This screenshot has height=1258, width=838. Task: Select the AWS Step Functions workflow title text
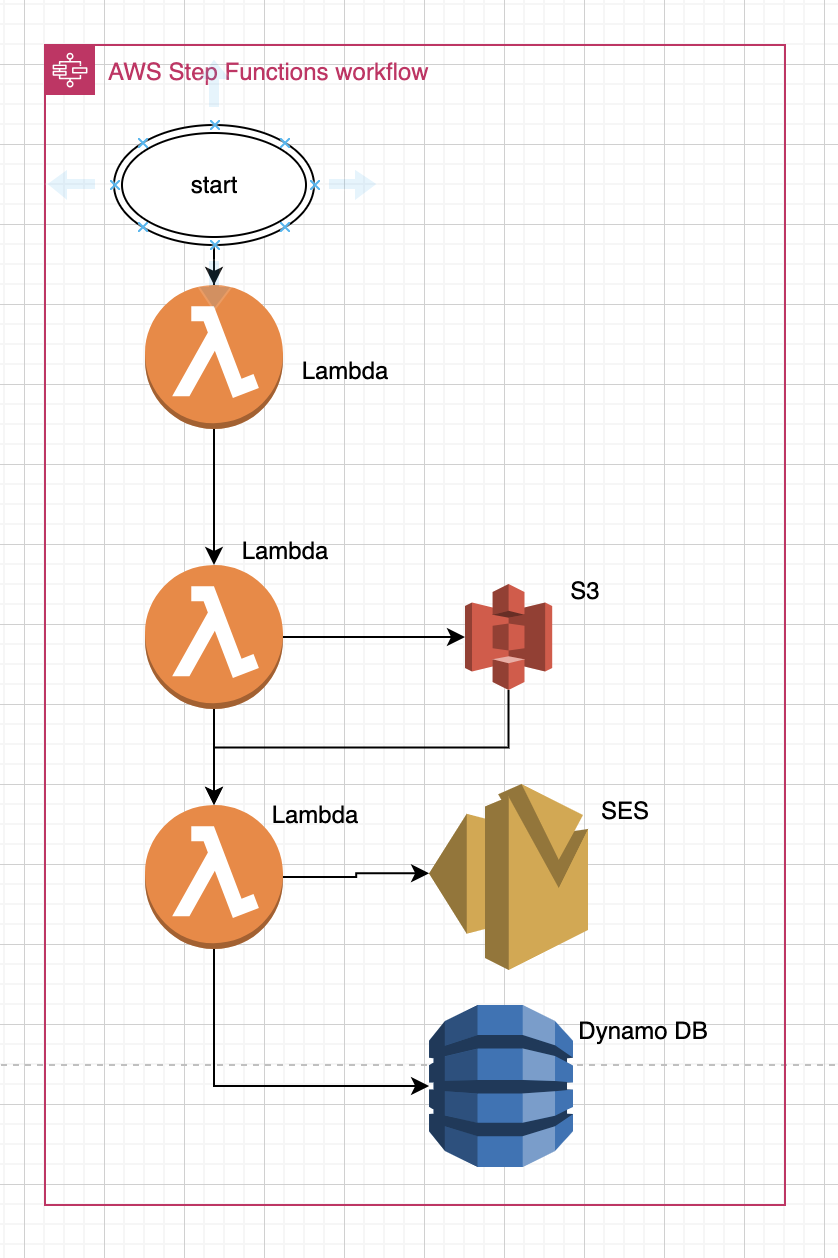[268, 71]
